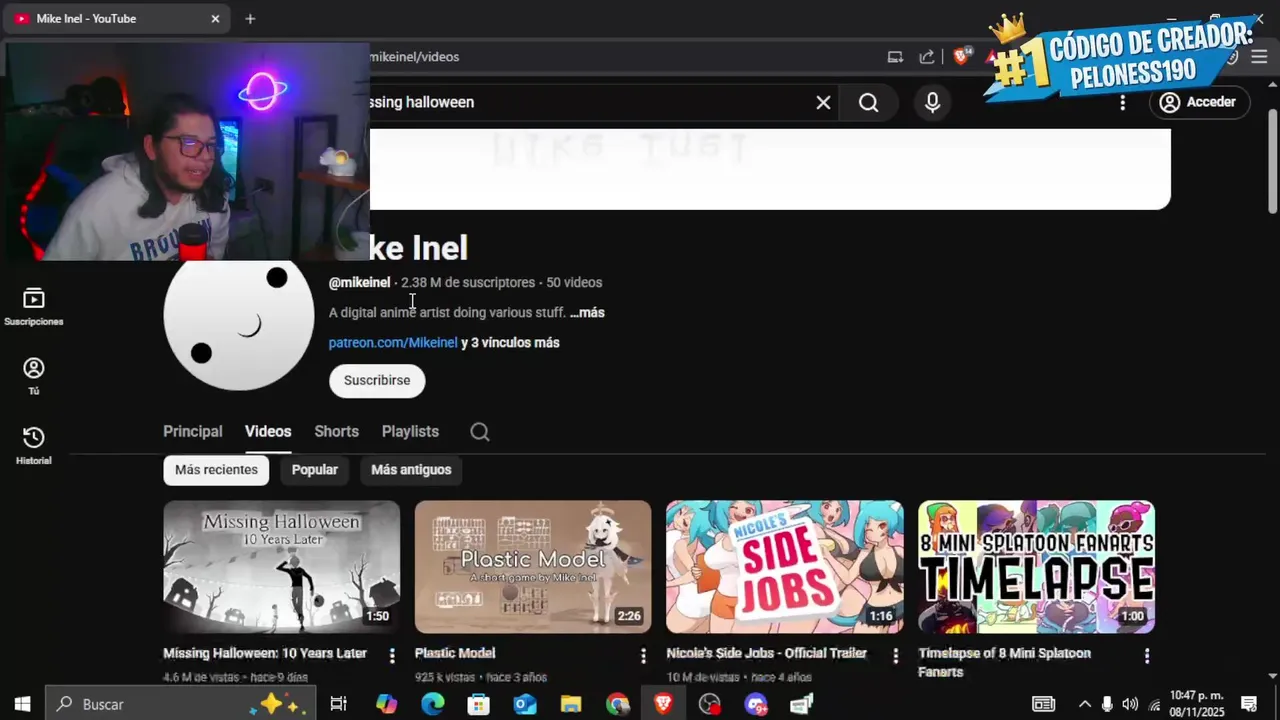Viewport: 1280px width, 720px height.
Task: Show the 3 vínculos más links
Action: (510, 343)
